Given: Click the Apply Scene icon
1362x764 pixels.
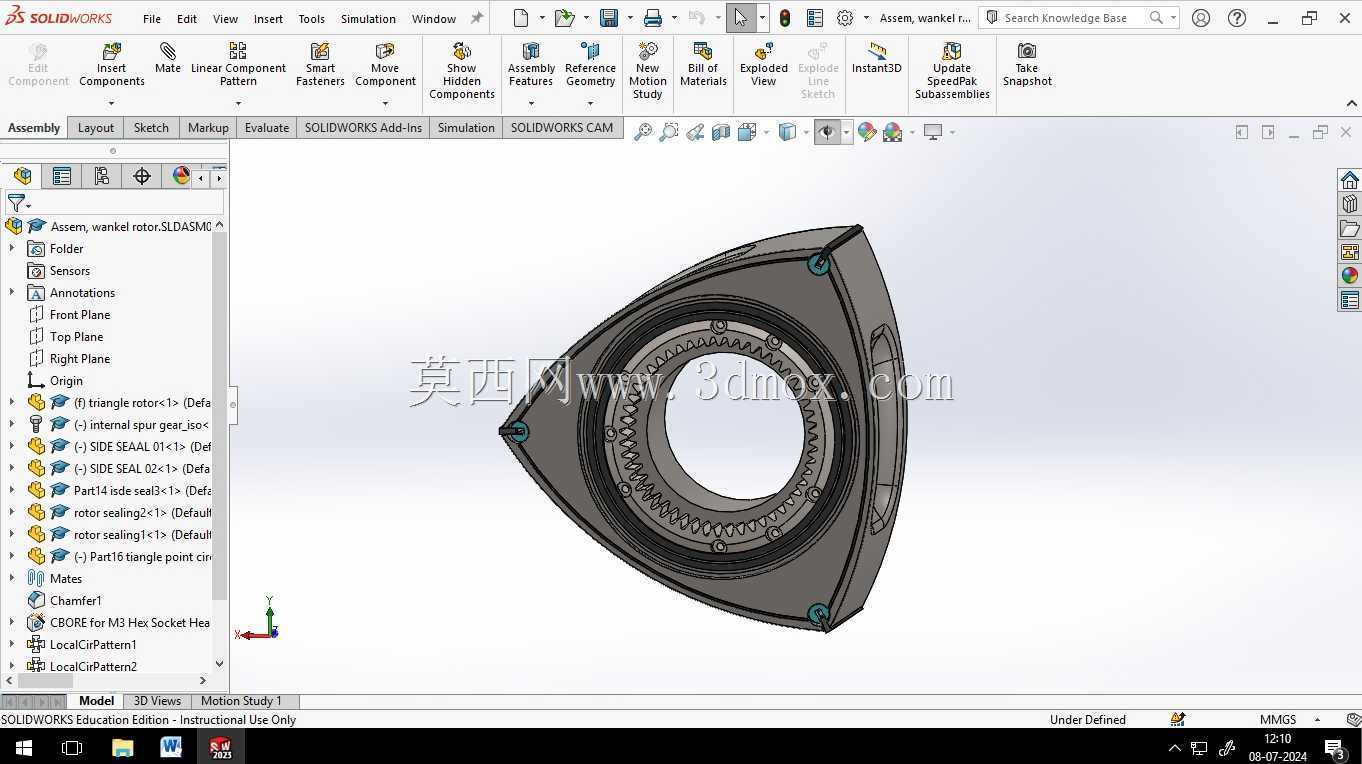Looking at the screenshot, I should [892, 132].
